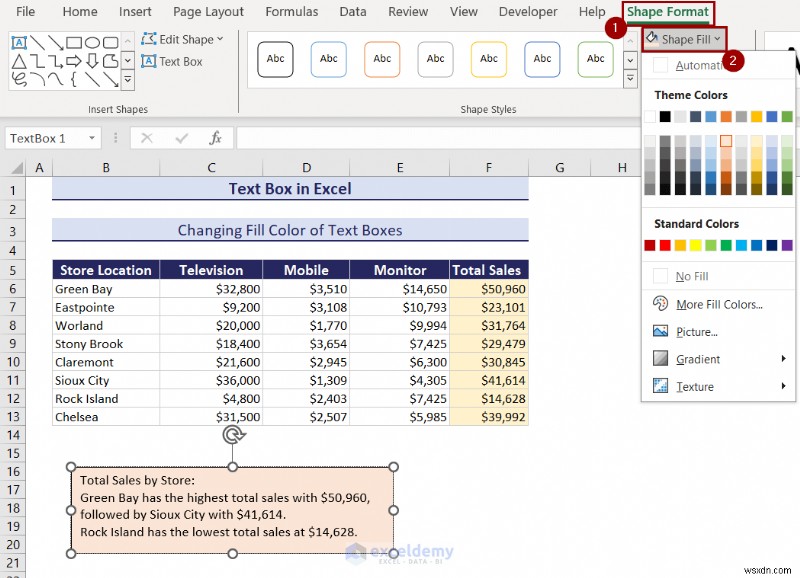Click the formula bar Enter checkmark icon
This screenshot has width=800, height=578.
pyautogui.click(x=182, y=138)
